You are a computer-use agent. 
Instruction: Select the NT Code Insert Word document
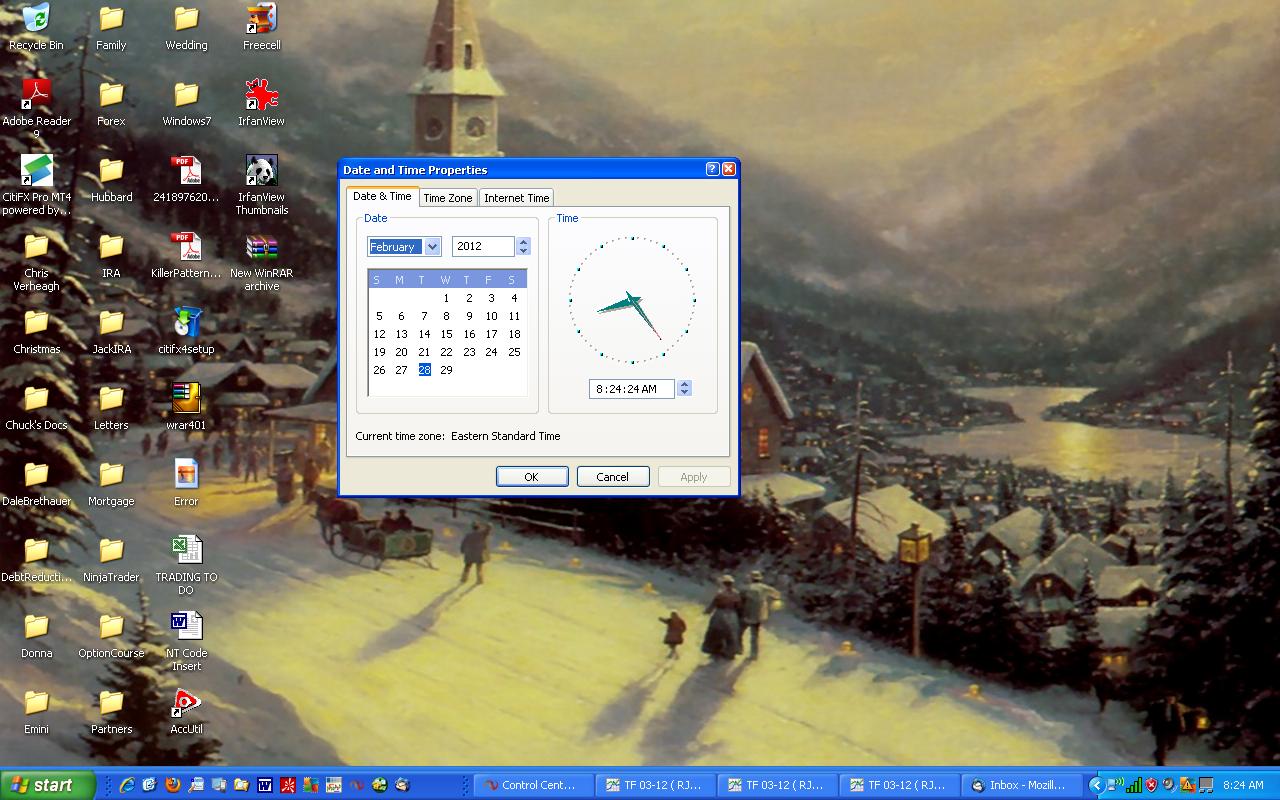point(186,641)
